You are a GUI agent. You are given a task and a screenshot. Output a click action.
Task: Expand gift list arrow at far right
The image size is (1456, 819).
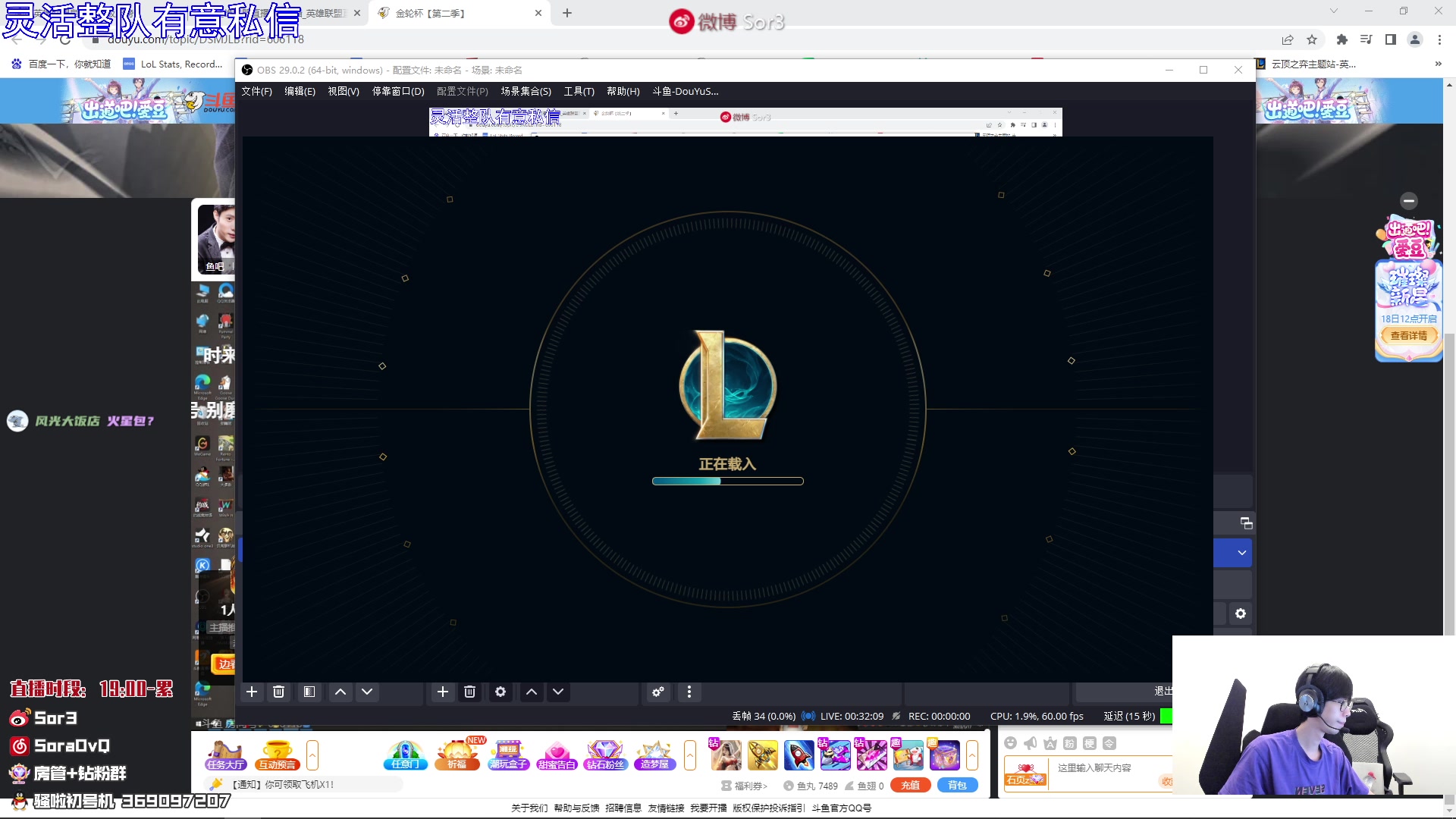click(971, 755)
